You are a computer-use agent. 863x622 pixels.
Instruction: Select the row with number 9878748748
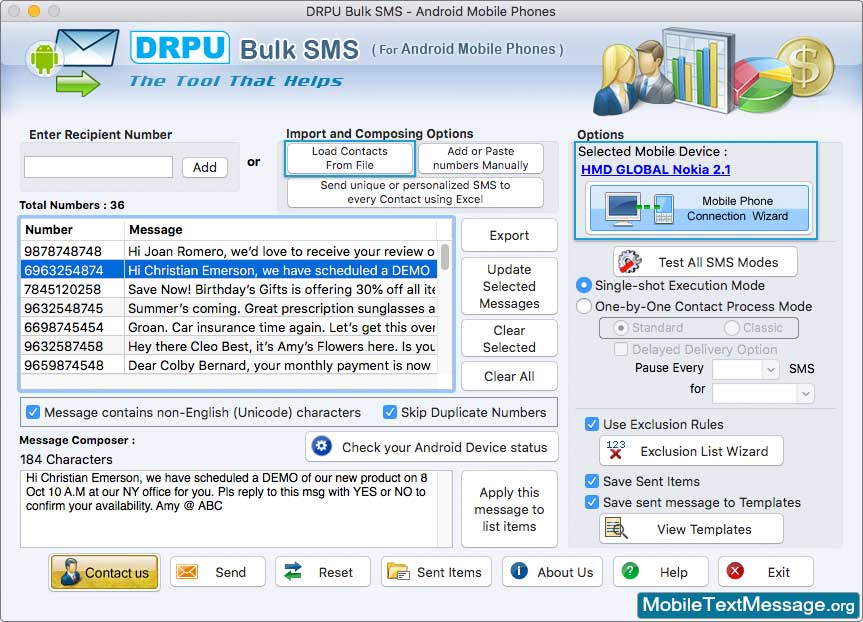(229, 251)
